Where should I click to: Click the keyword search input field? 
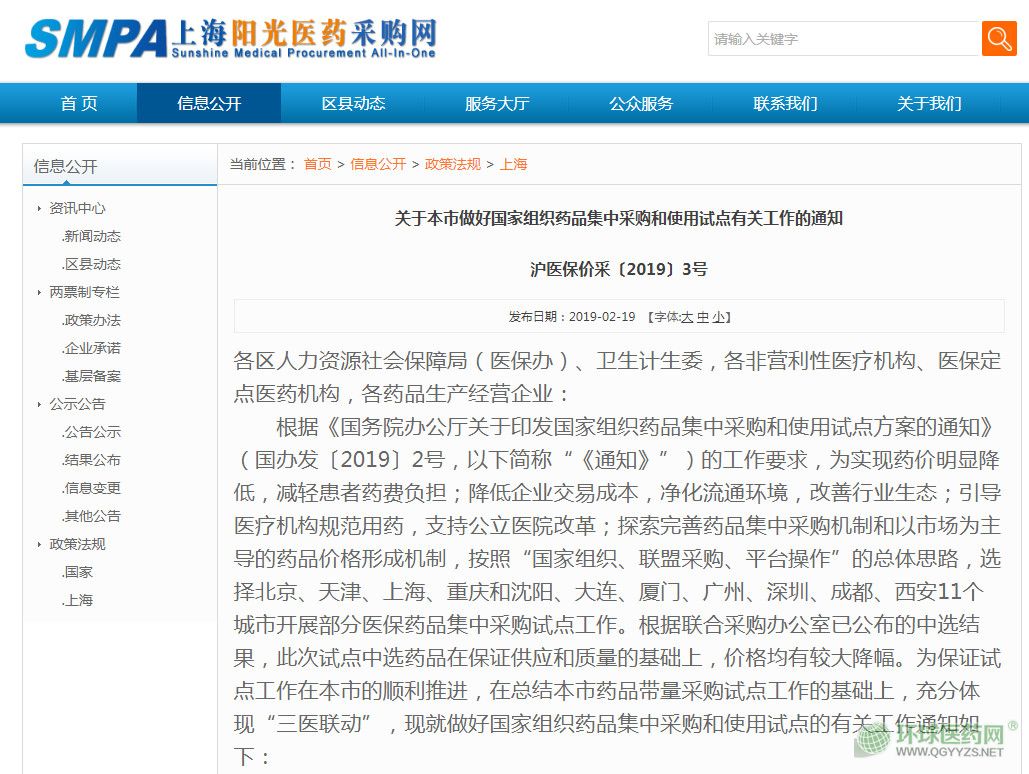843,39
